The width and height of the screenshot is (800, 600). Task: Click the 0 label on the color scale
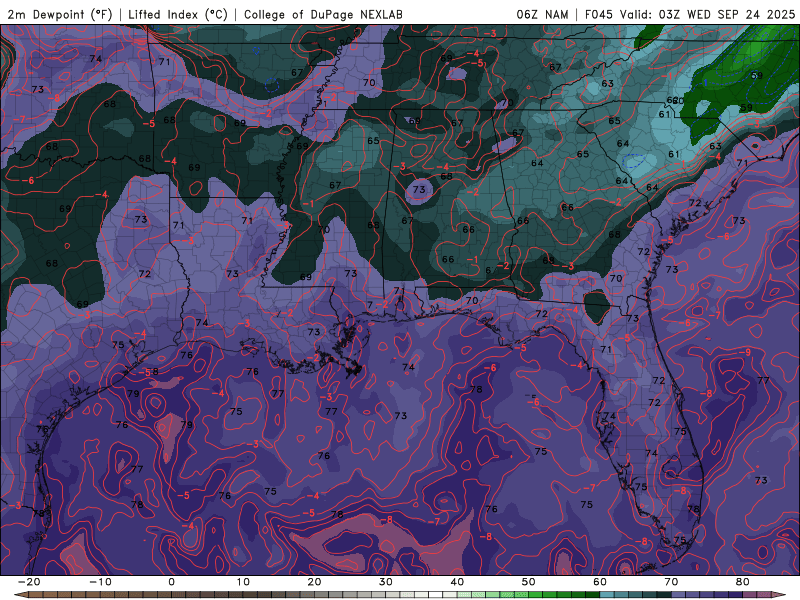(x=171, y=582)
